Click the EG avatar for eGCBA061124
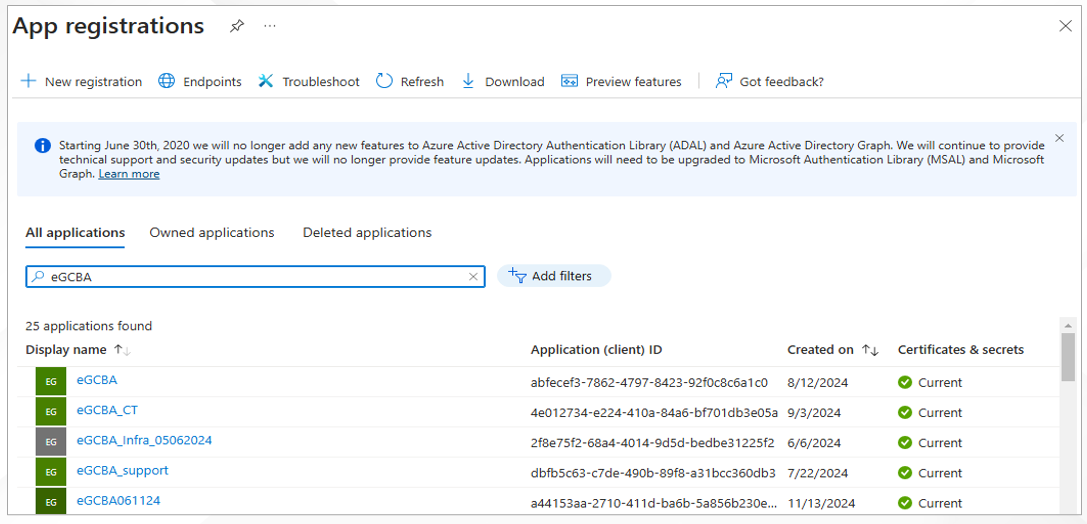This screenshot has width=1087, height=524. 51,502
